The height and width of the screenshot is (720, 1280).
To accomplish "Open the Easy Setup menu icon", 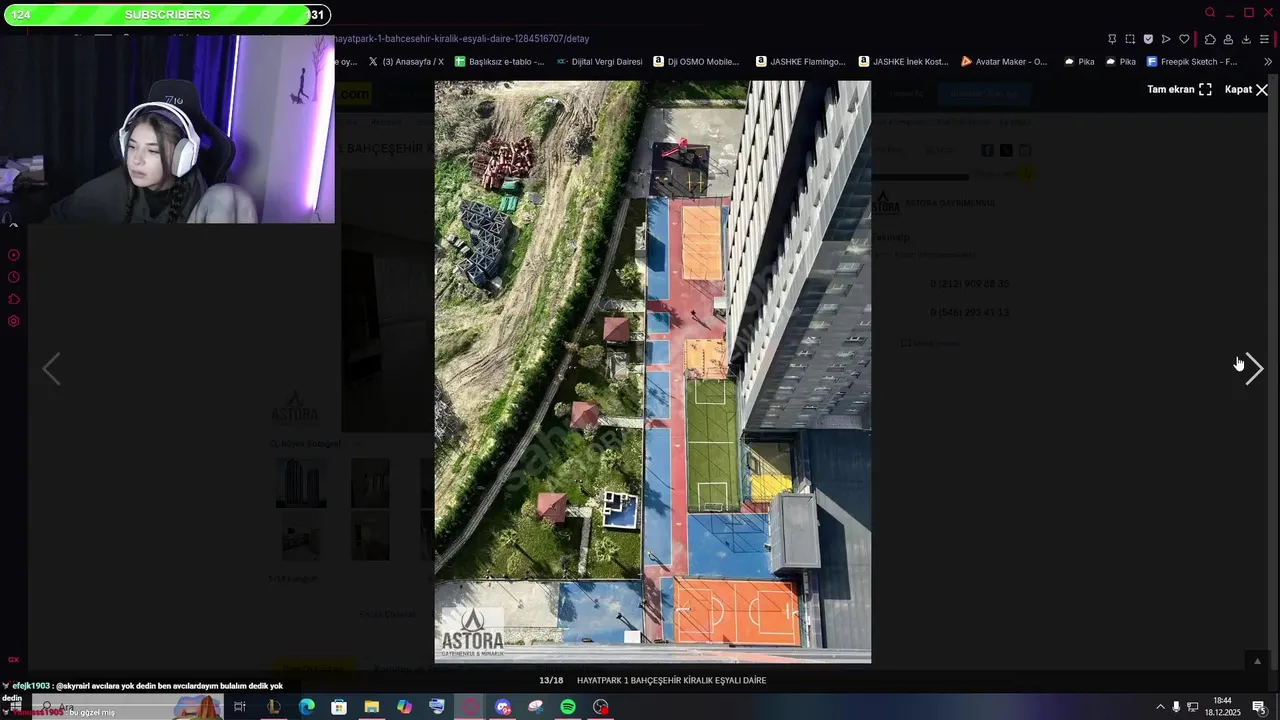I will (1264, 39).
